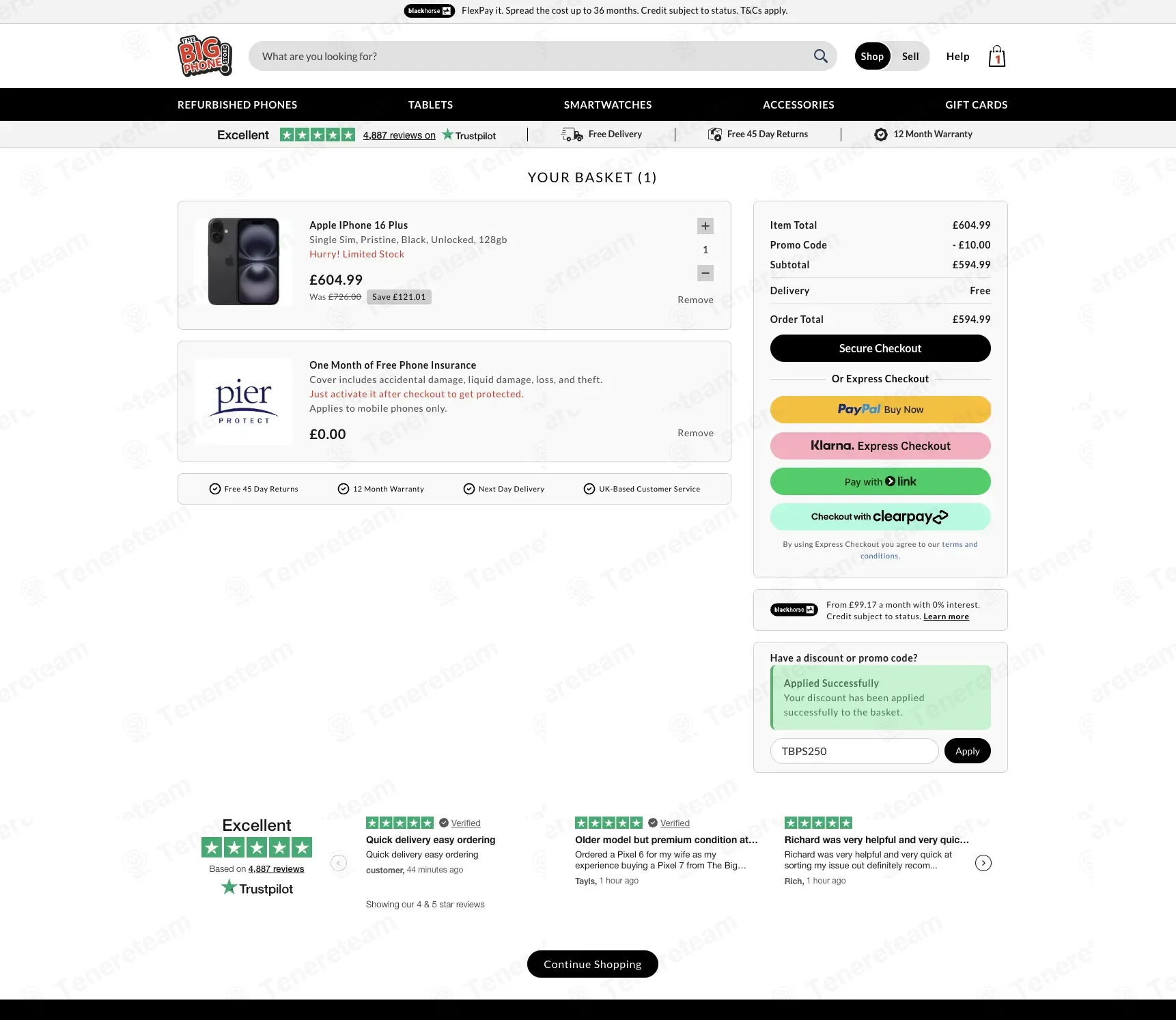Click 'Next Day Delivery' text
The height and width of the screenshot is (1020, 1176).
(512, 489)
